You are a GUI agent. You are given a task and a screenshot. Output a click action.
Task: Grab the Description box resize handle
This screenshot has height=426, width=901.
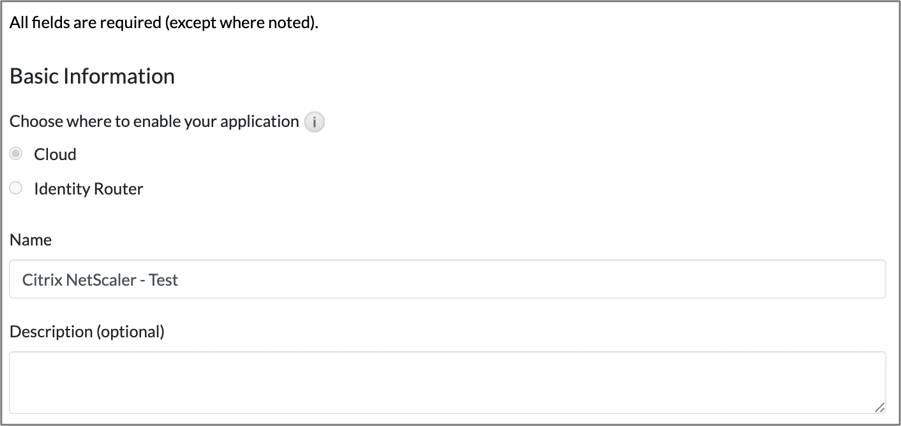880,407
